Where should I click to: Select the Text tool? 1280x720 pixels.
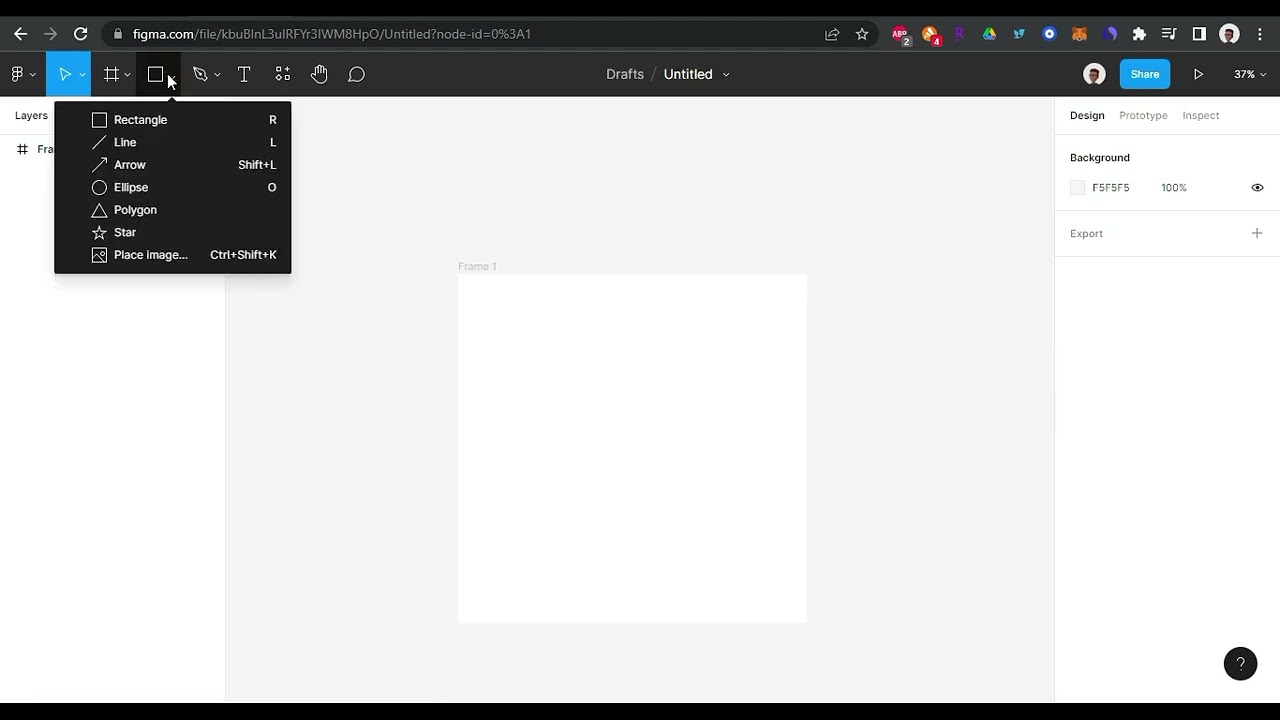[x=243, y=74]
